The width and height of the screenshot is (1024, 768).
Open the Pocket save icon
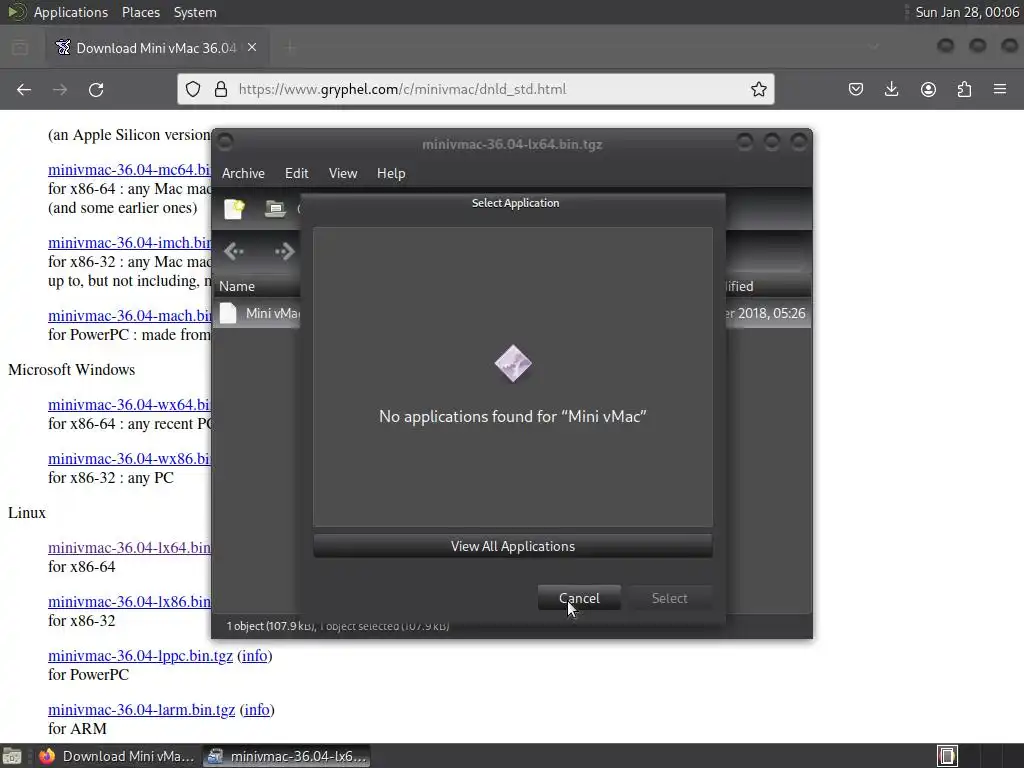click(x=856, y=89)
